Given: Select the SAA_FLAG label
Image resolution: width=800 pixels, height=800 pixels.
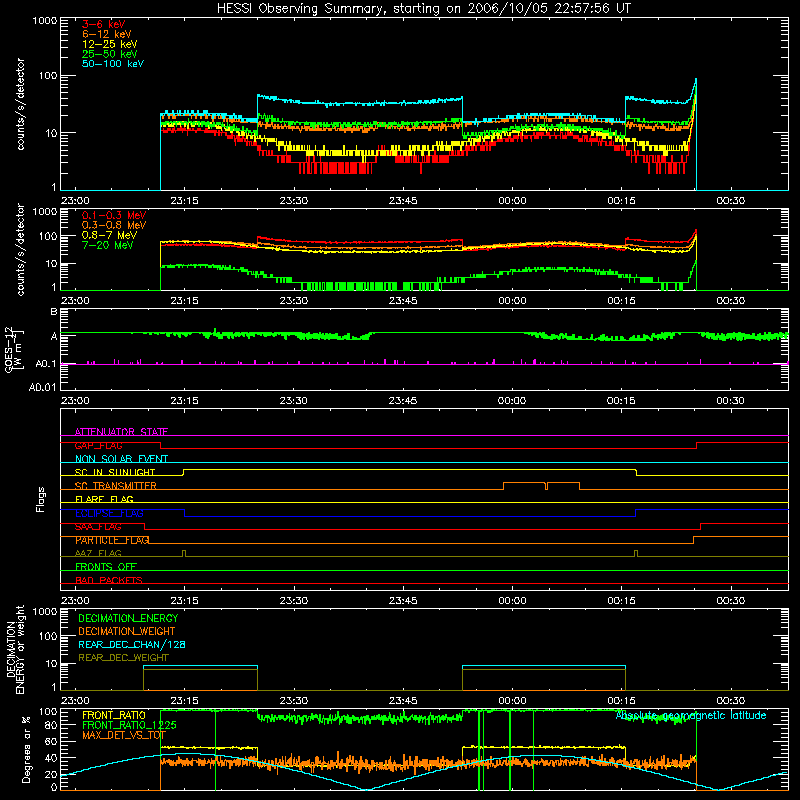Looking at the screenshot, I should 98,527.
